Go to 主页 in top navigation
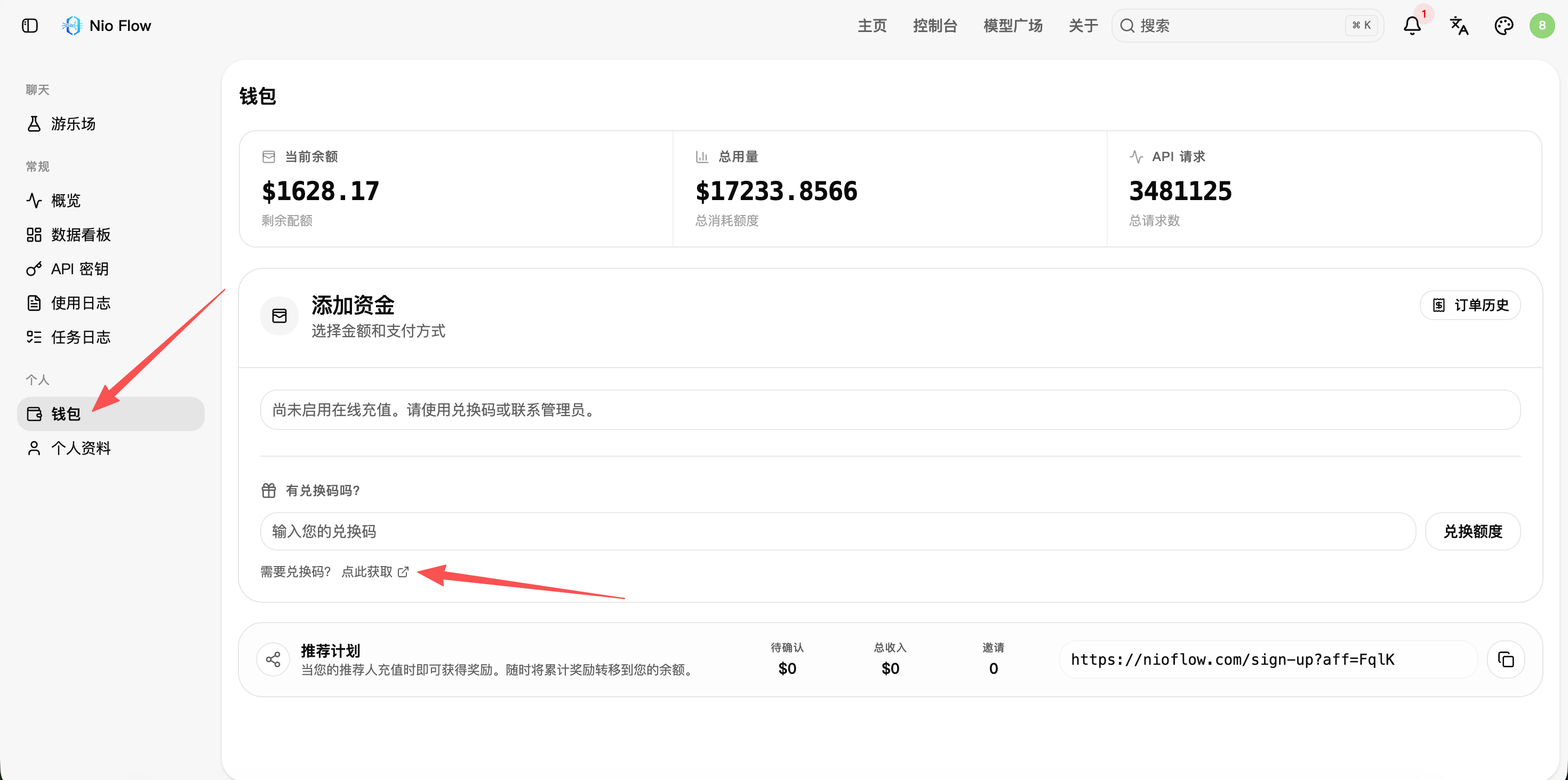This screenshot has width=1568, height=780. (x=871, y=26)
